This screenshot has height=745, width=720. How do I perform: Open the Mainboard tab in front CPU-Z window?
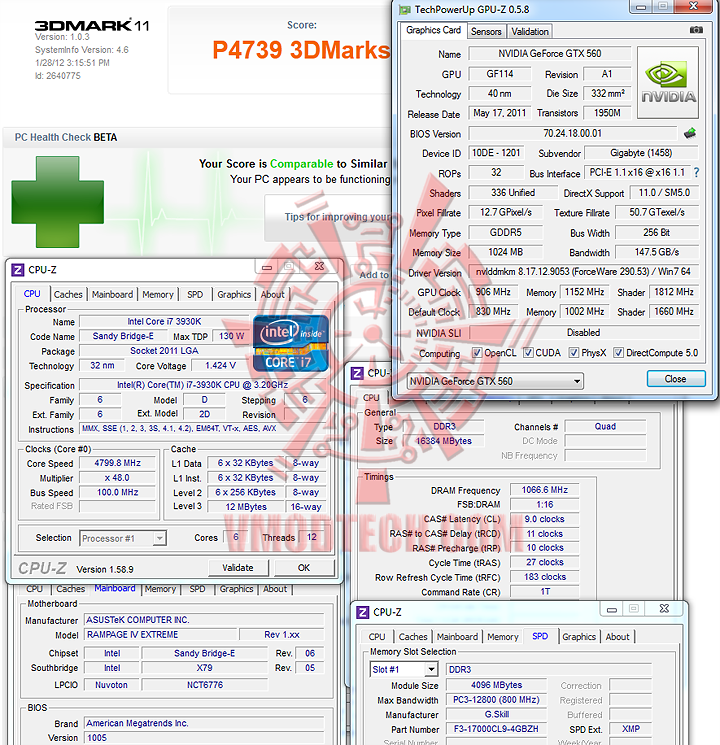coord(113,295)
